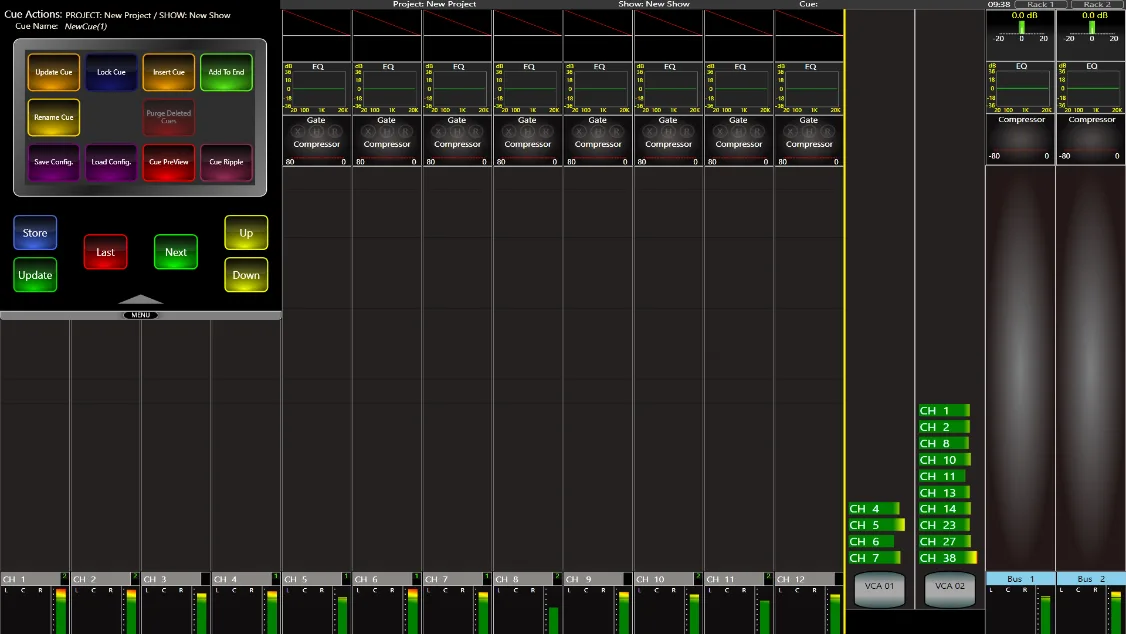1126x634 pixels.
Task: Click Bus 1 trim gain 0.0 dB control
Action: point(1020,27)
